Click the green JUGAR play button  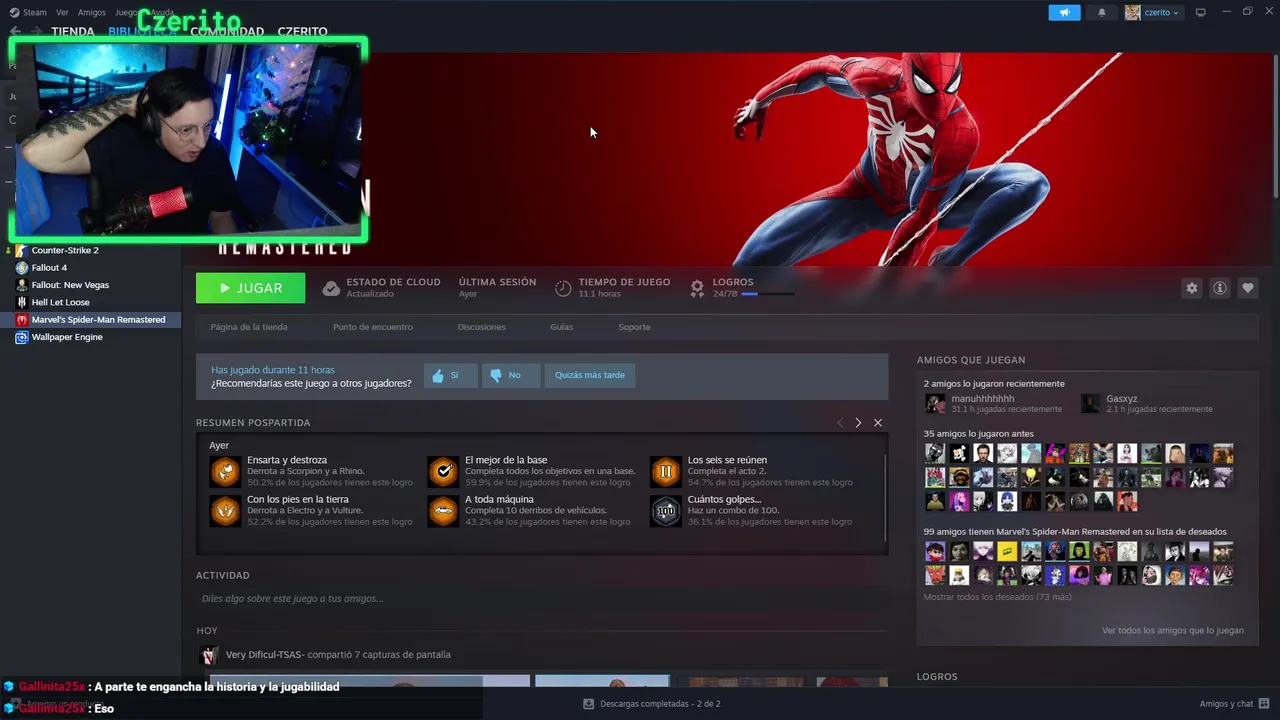tap(250, 288)
